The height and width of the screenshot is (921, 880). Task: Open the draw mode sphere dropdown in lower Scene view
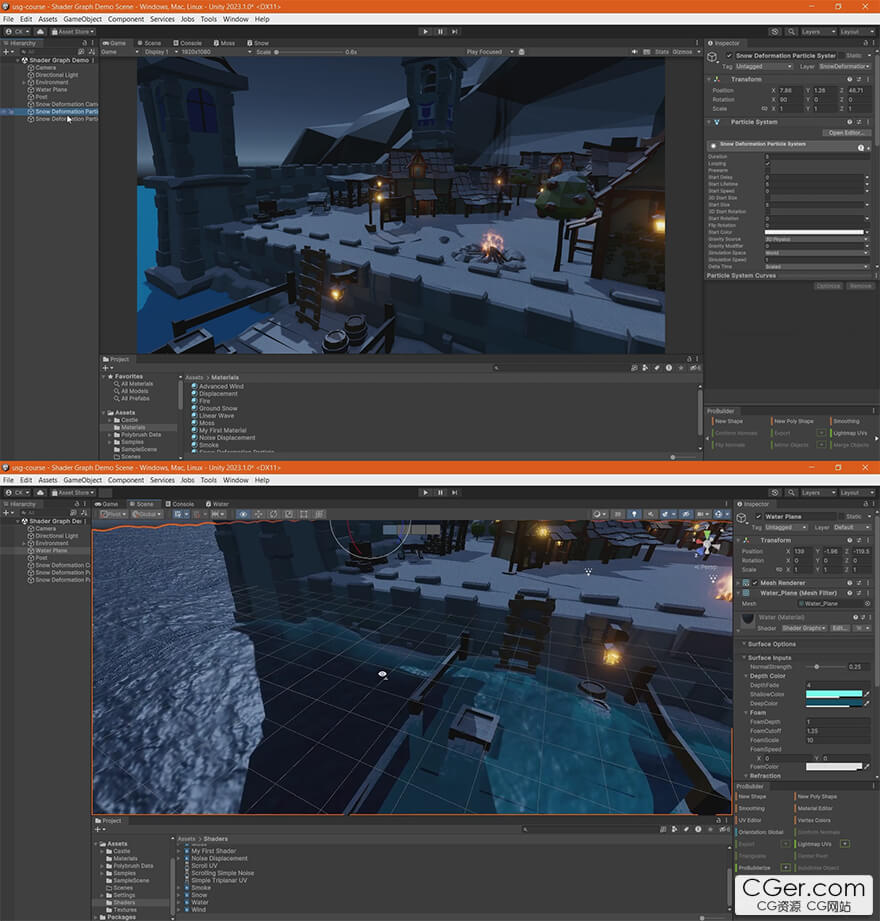pyautogui.click(x=599, y=514)
